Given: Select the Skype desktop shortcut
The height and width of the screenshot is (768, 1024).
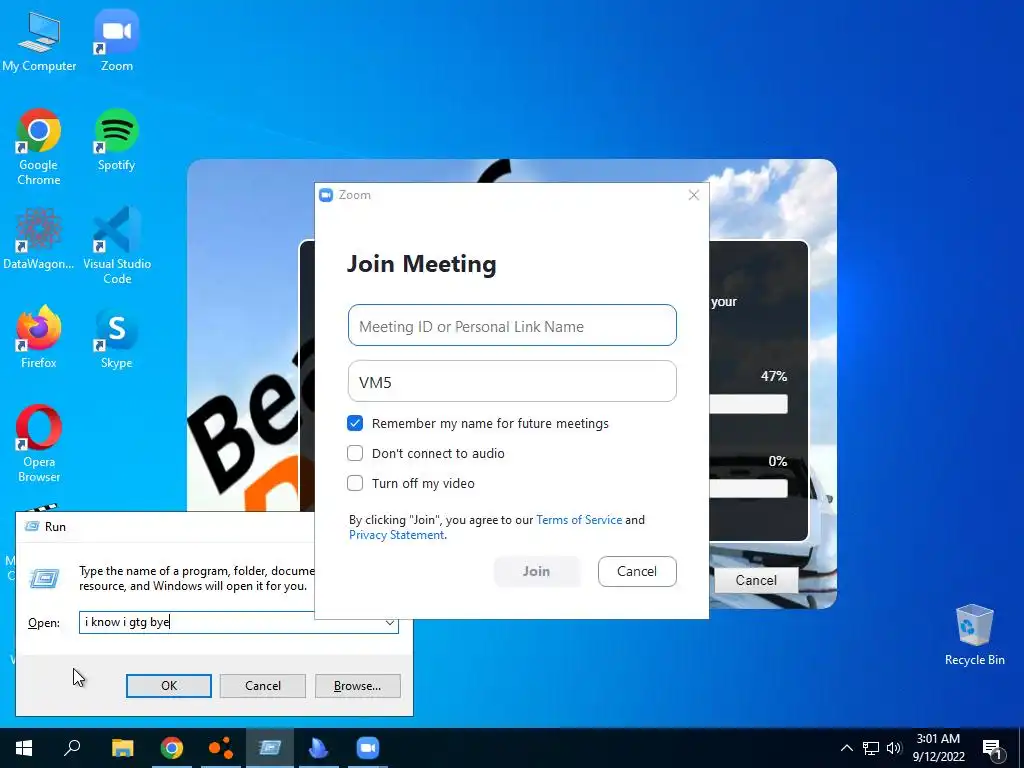Looking at the screenshot, I should 116,337.
